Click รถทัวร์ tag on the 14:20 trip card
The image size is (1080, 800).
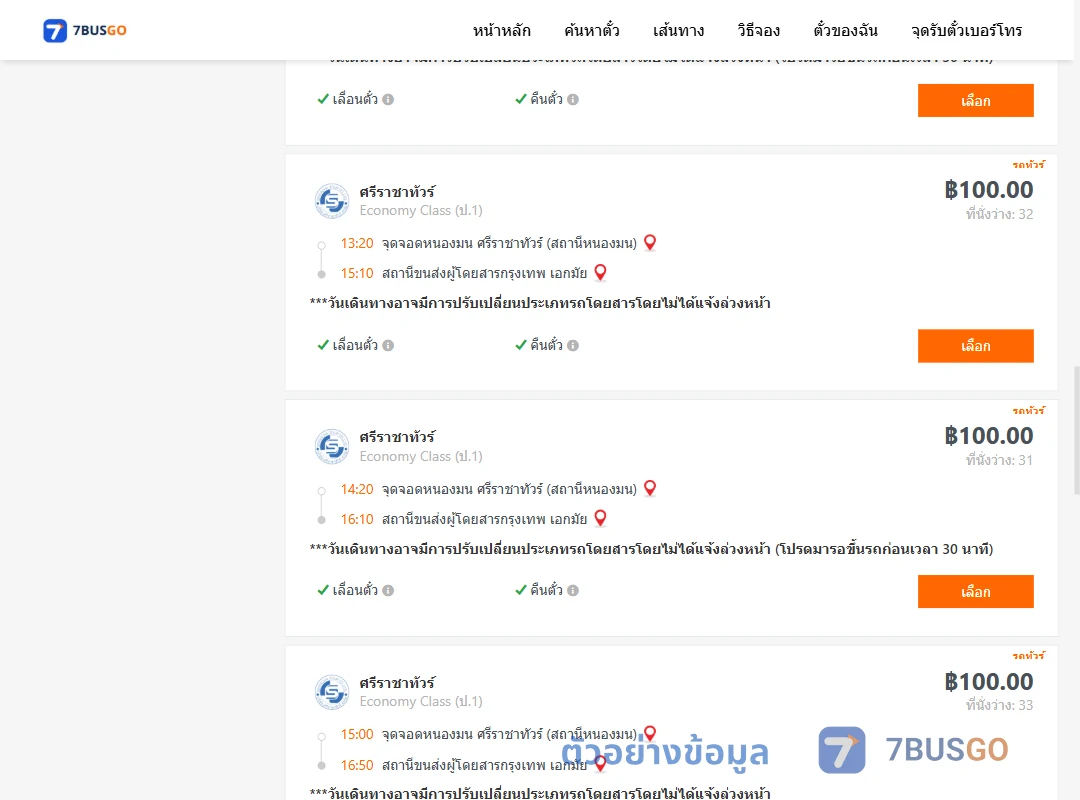click(1028, 411)
